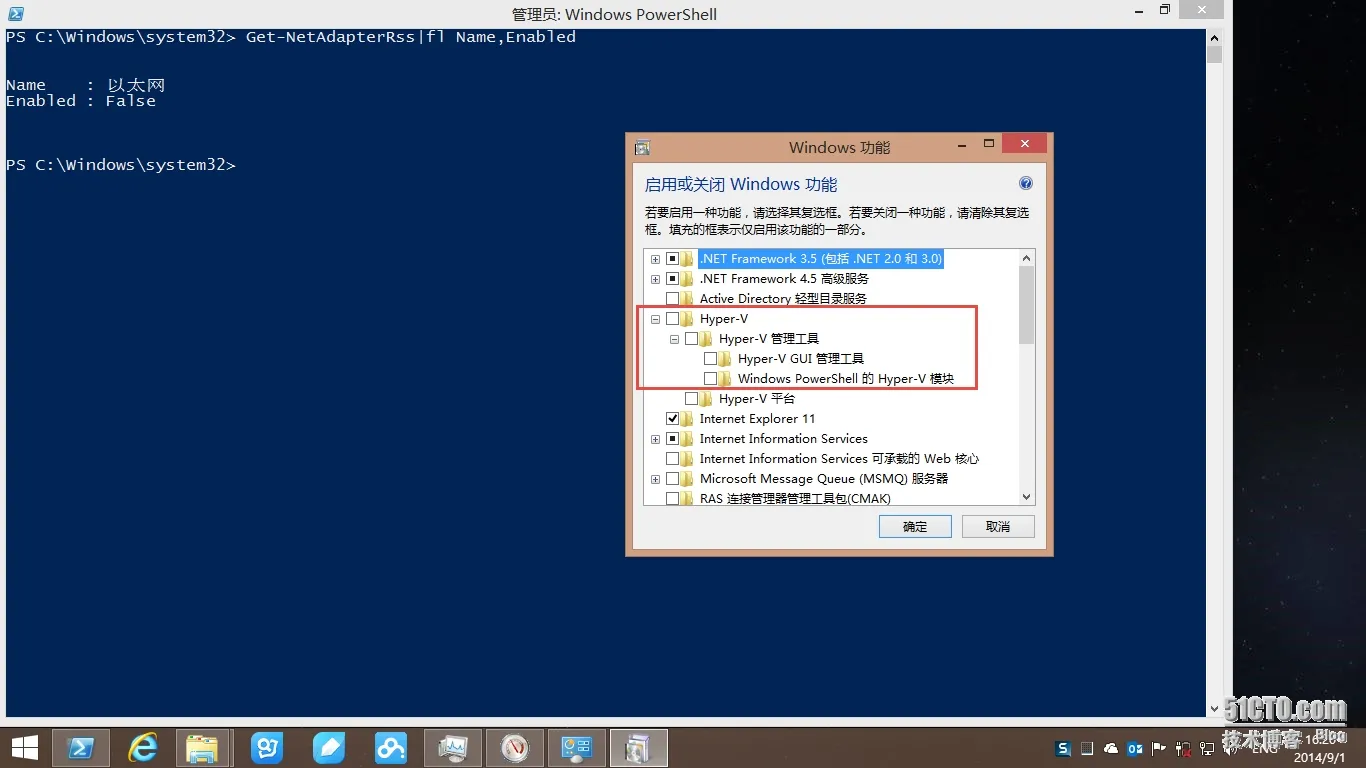Click the Hyper-V folder icon

(688, 319)
